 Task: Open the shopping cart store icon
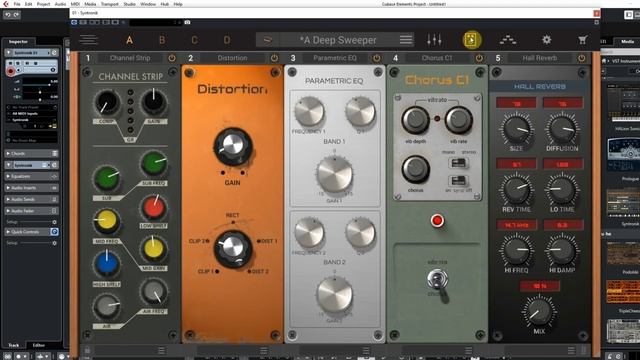582,40
